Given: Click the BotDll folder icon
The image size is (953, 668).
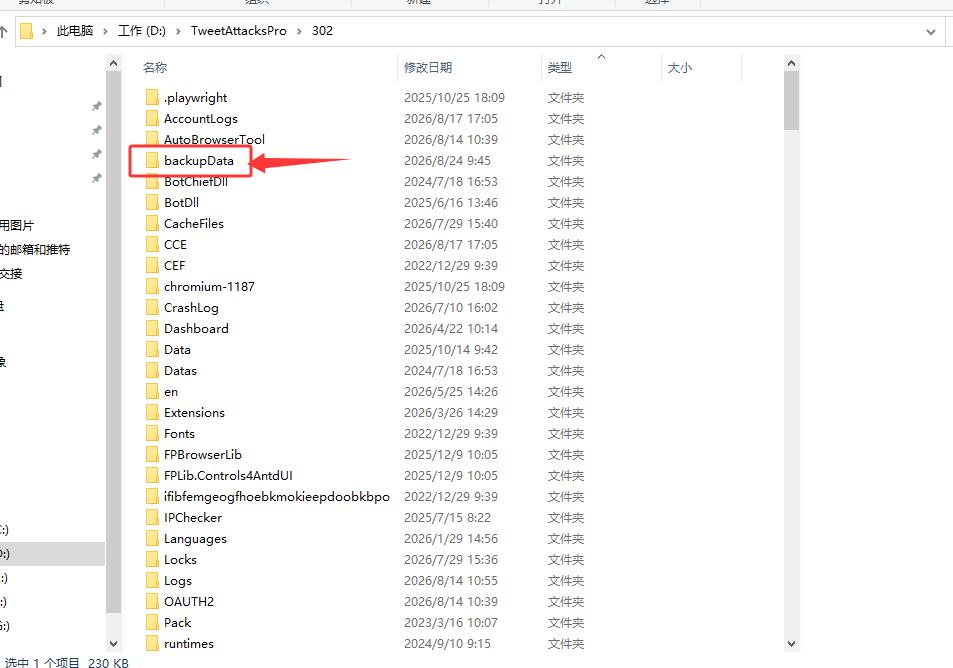Looking at the screenshot, I should tap(152, 202).
